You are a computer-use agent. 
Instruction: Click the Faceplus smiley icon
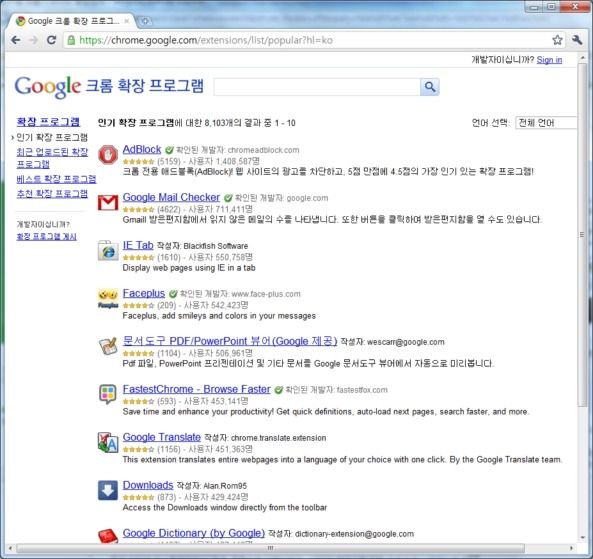coord(108,298)
